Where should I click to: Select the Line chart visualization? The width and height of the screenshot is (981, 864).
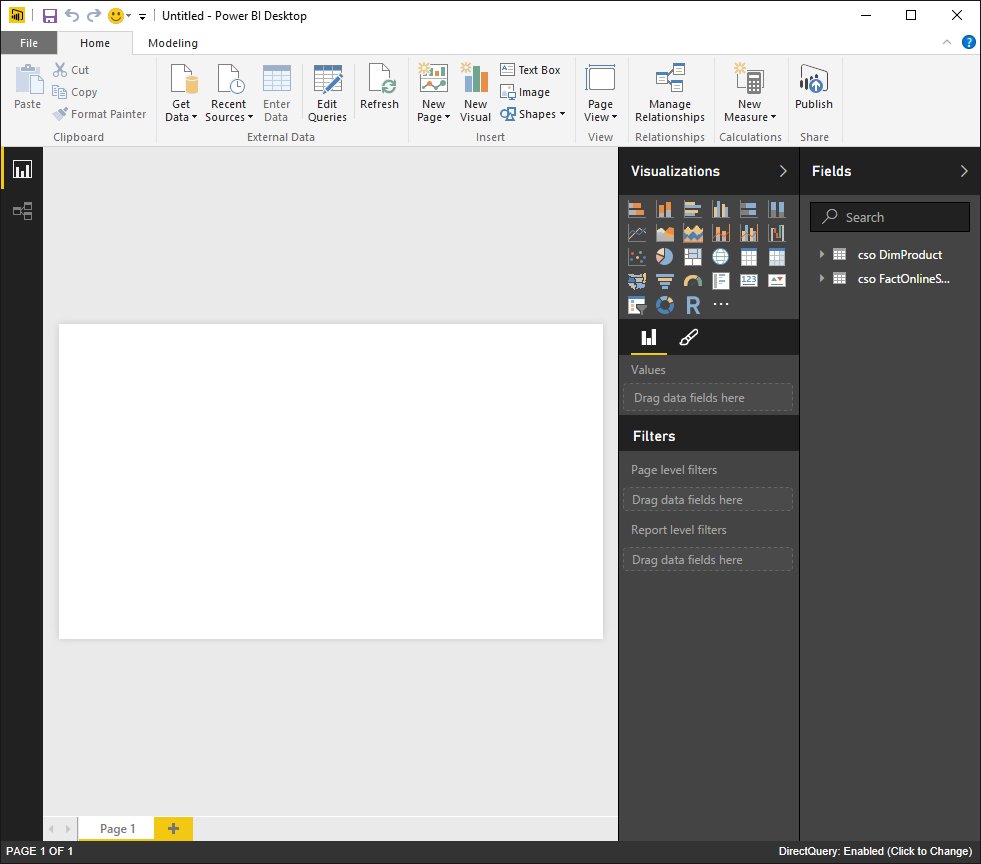pos(636,232)
